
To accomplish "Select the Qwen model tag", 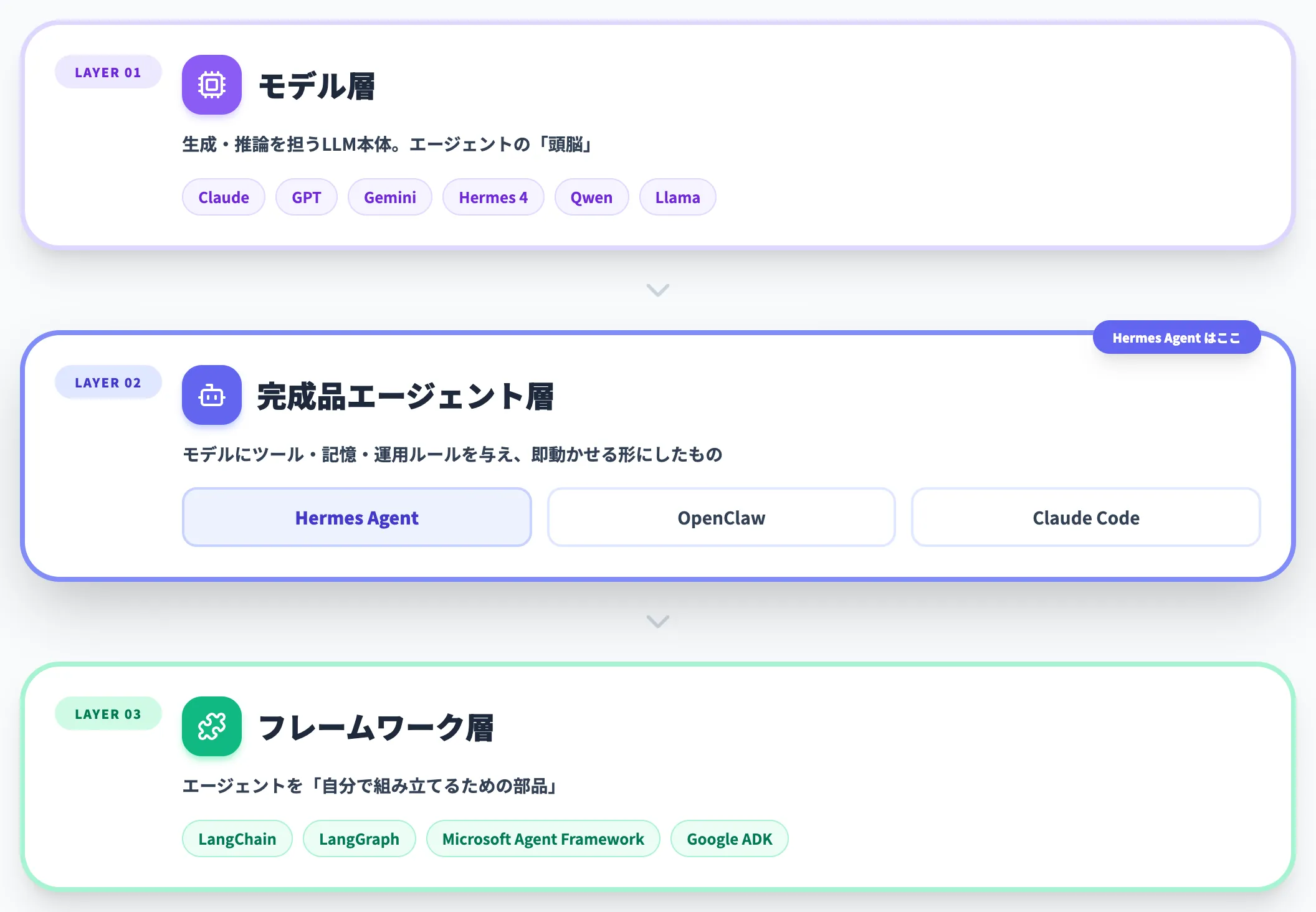I will (x=592, y=197).
